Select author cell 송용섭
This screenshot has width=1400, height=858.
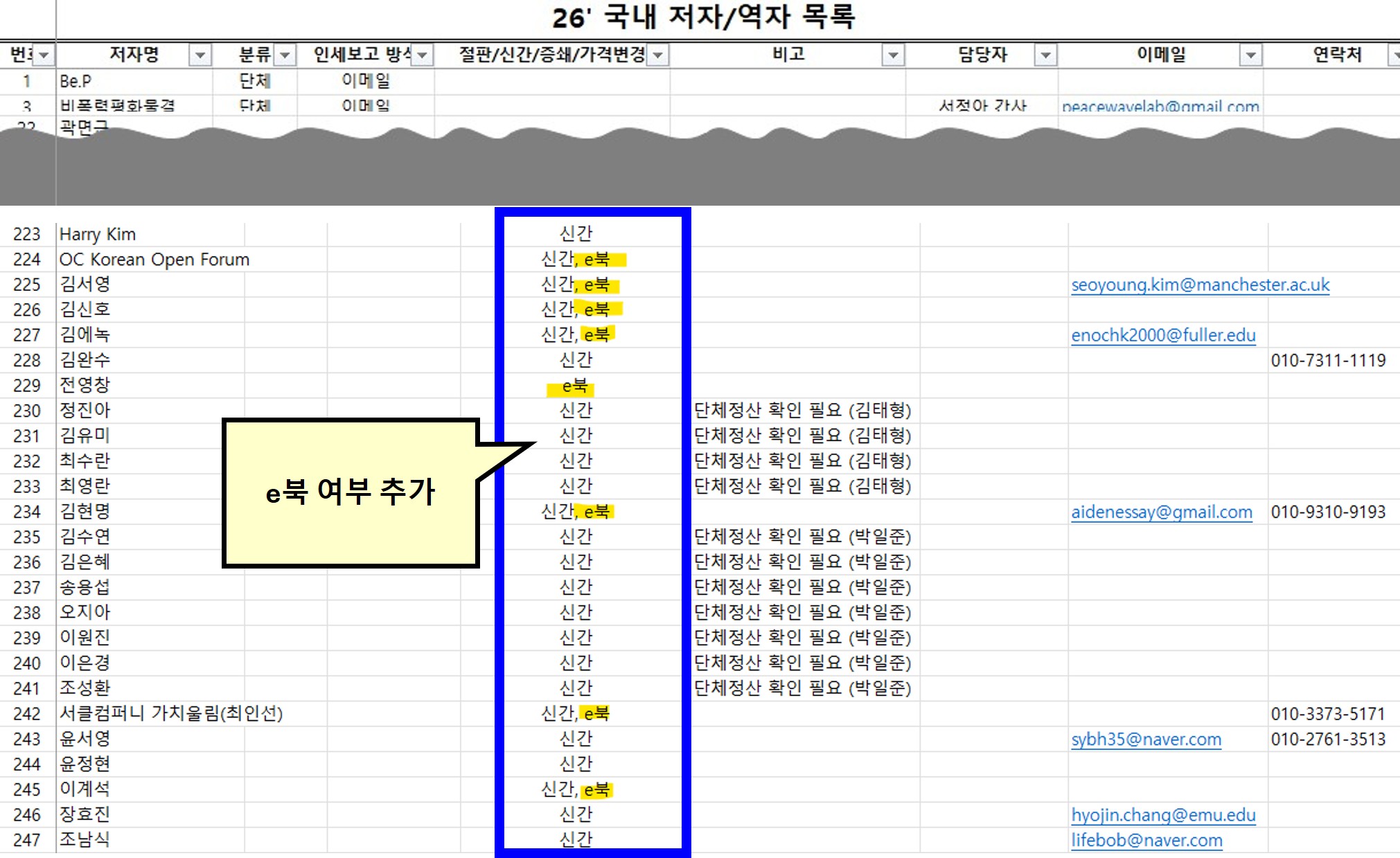coord(150,587)
